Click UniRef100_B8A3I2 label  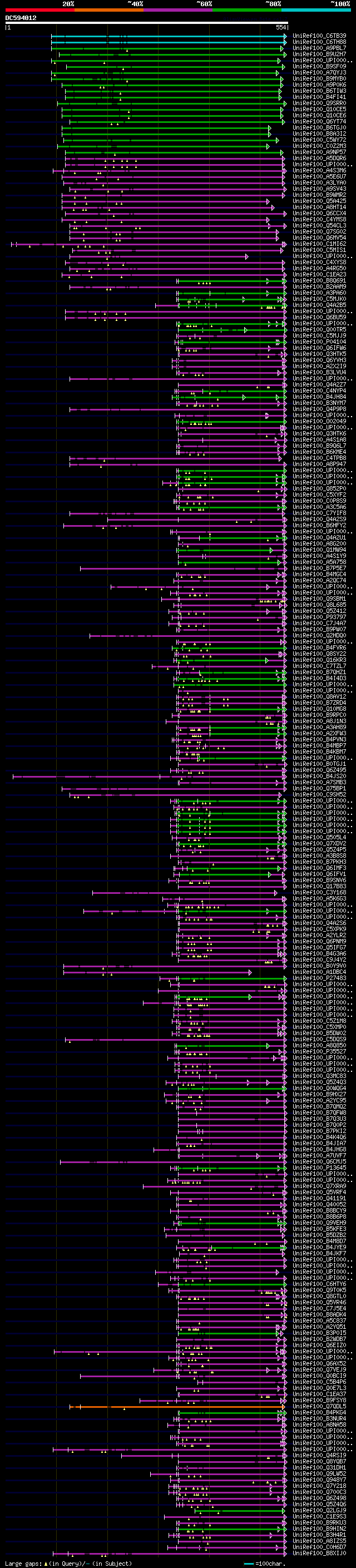pos(319,133)
